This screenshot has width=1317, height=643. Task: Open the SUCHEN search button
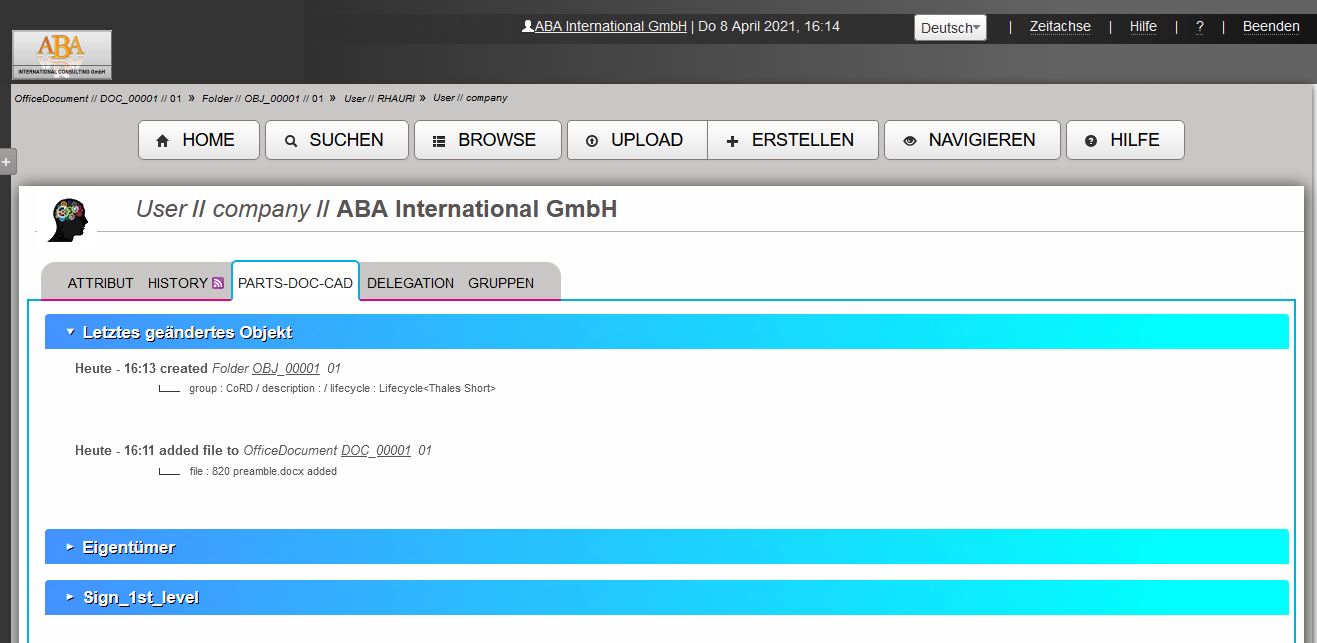pos(337,140)
